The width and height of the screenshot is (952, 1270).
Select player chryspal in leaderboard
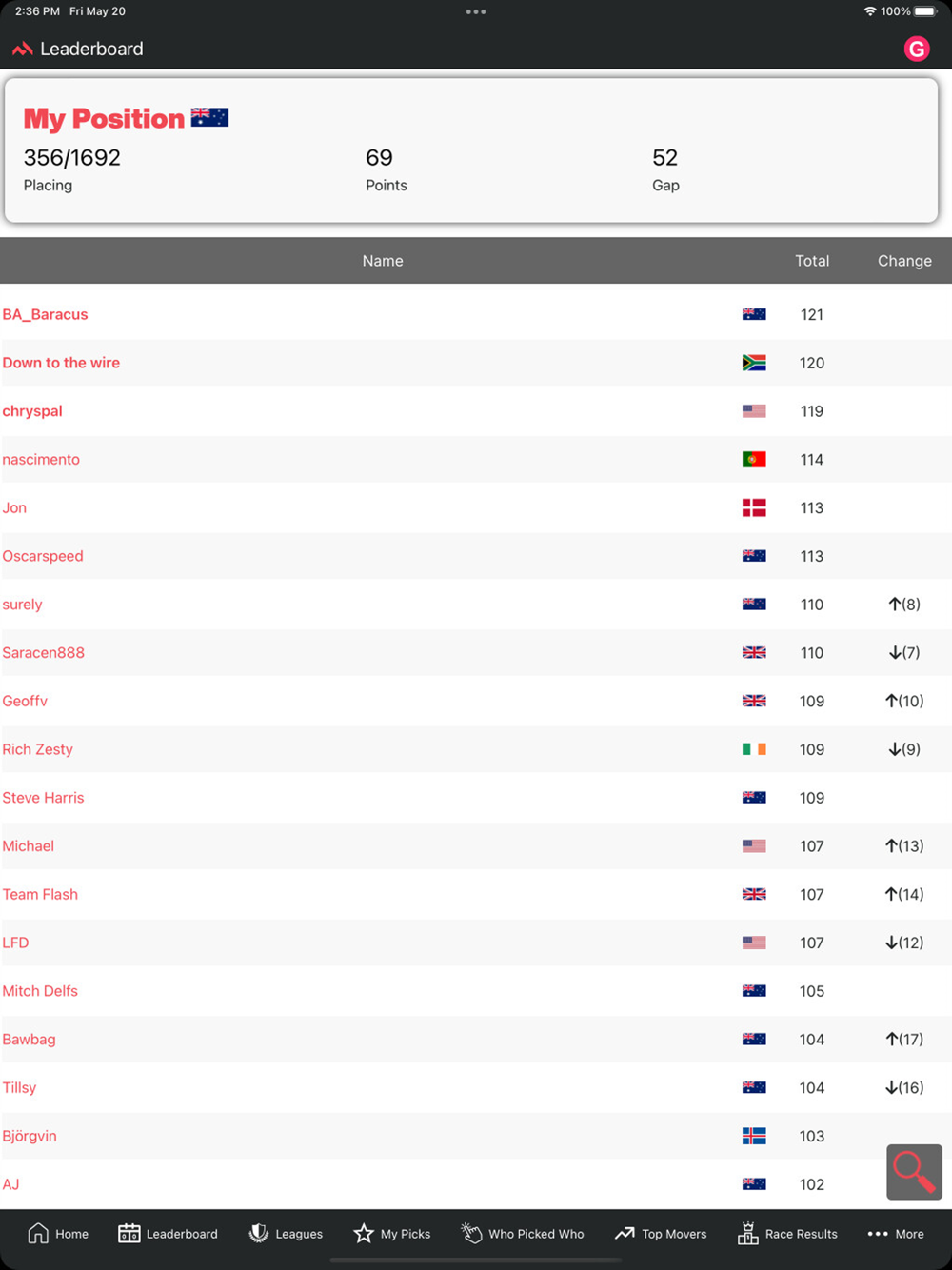32,411
